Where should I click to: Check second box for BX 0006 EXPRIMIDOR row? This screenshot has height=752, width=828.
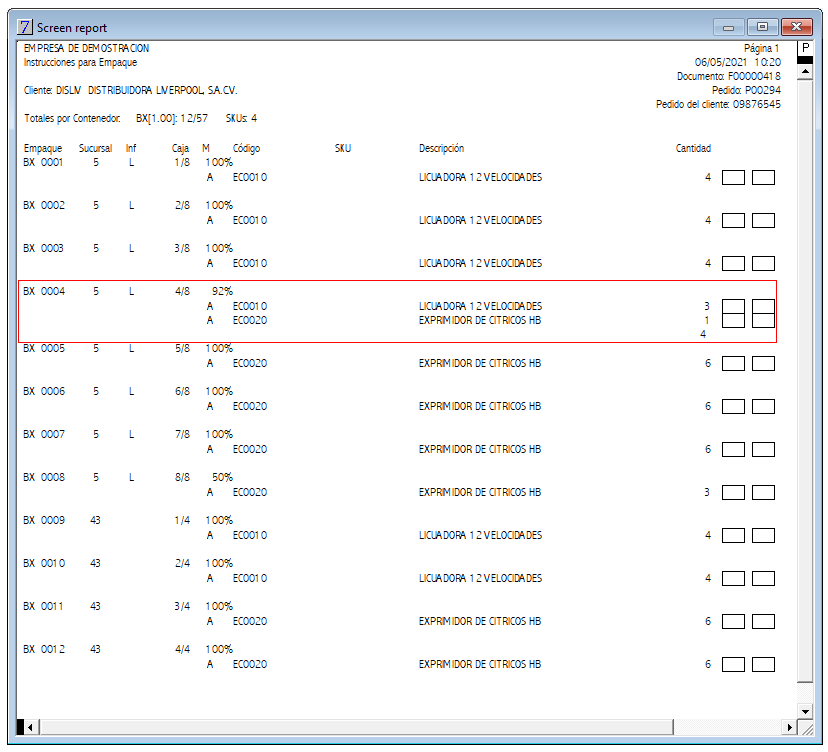763,407
